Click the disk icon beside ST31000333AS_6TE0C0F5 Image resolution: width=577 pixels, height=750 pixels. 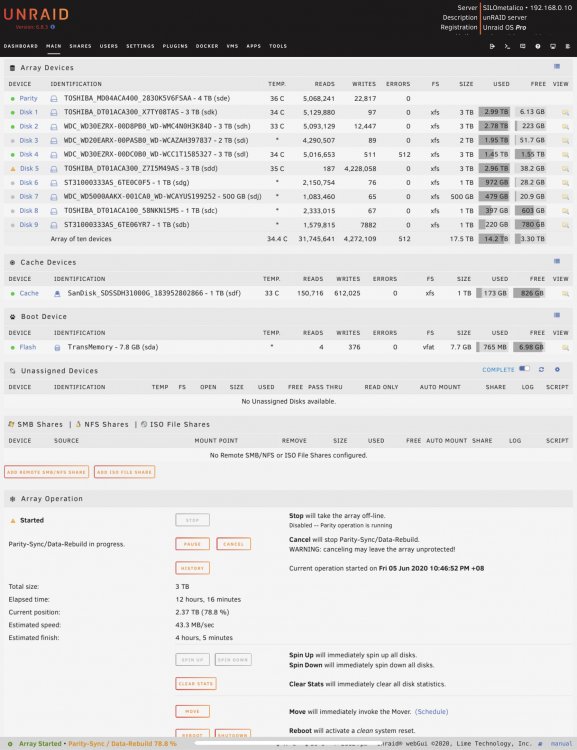click(x=54, y=183)
